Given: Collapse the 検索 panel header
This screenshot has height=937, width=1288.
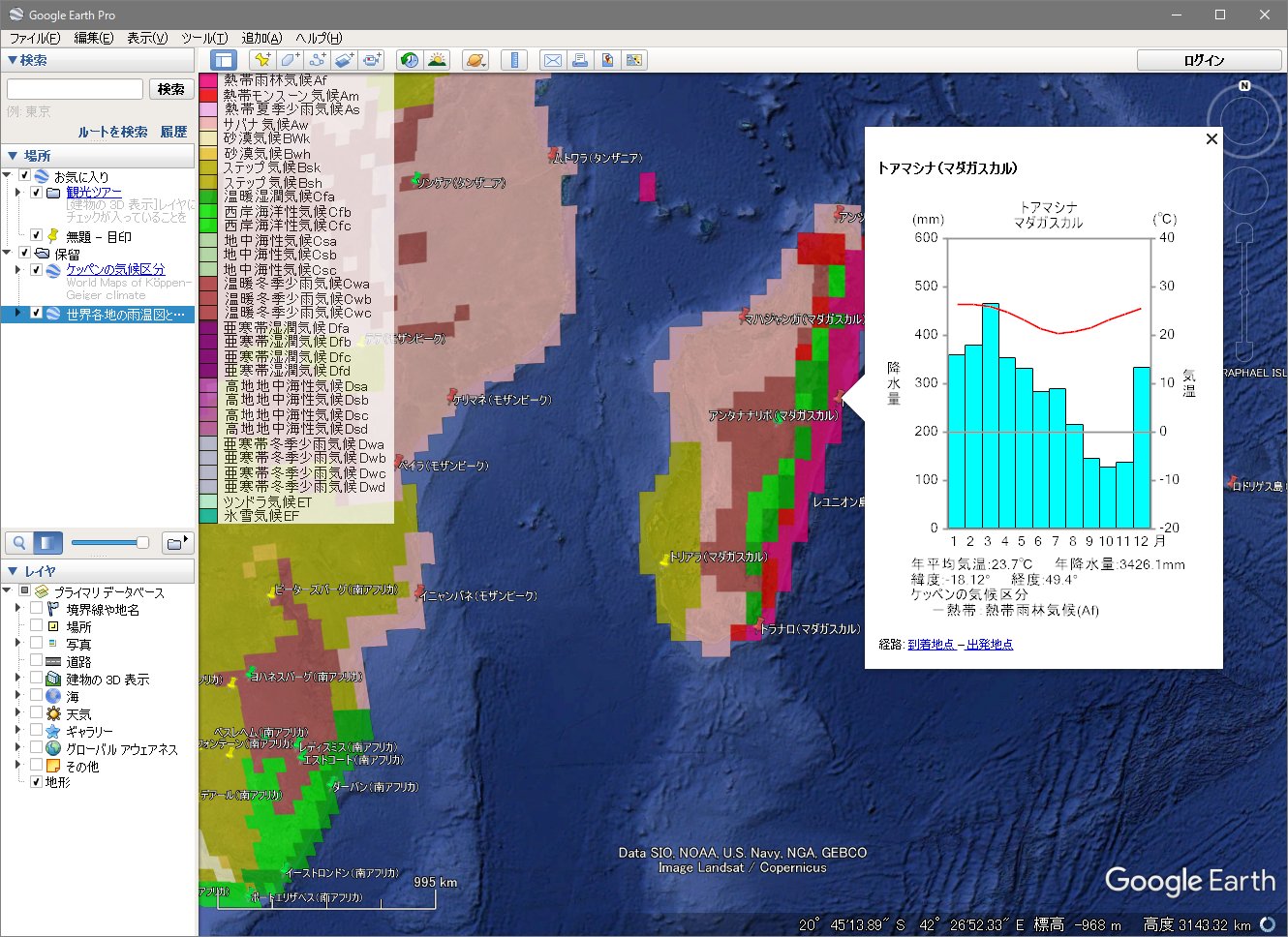Looking at the screenshot, I should pyautogui.click(x=98, y=60).
